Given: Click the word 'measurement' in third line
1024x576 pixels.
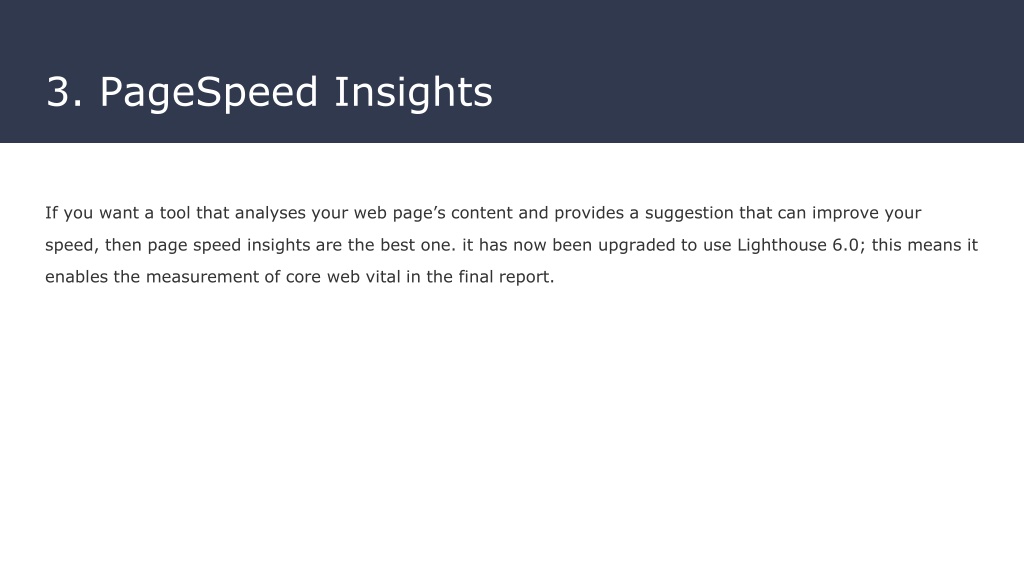Looking at the screenshot, I should pos(202,277).
